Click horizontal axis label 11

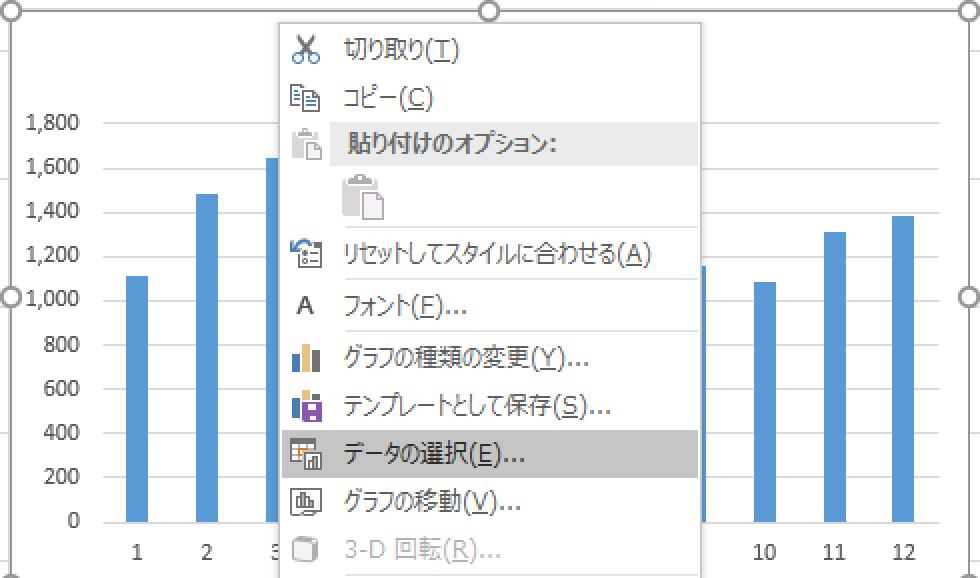pos(834,552)
